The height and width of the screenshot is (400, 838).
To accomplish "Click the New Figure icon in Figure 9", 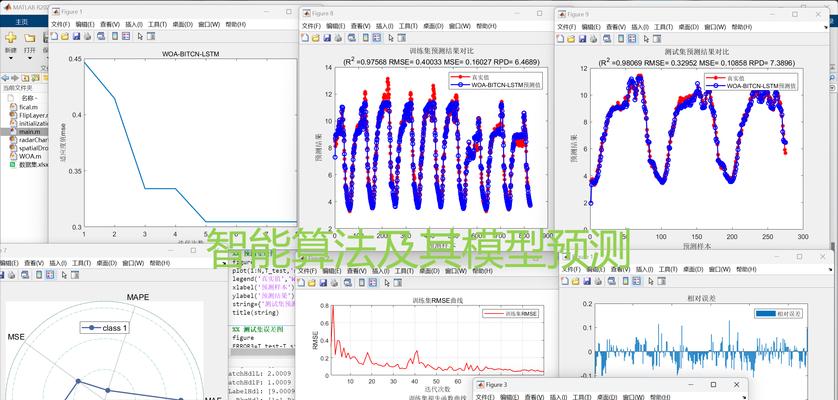I will coord(561,39).
